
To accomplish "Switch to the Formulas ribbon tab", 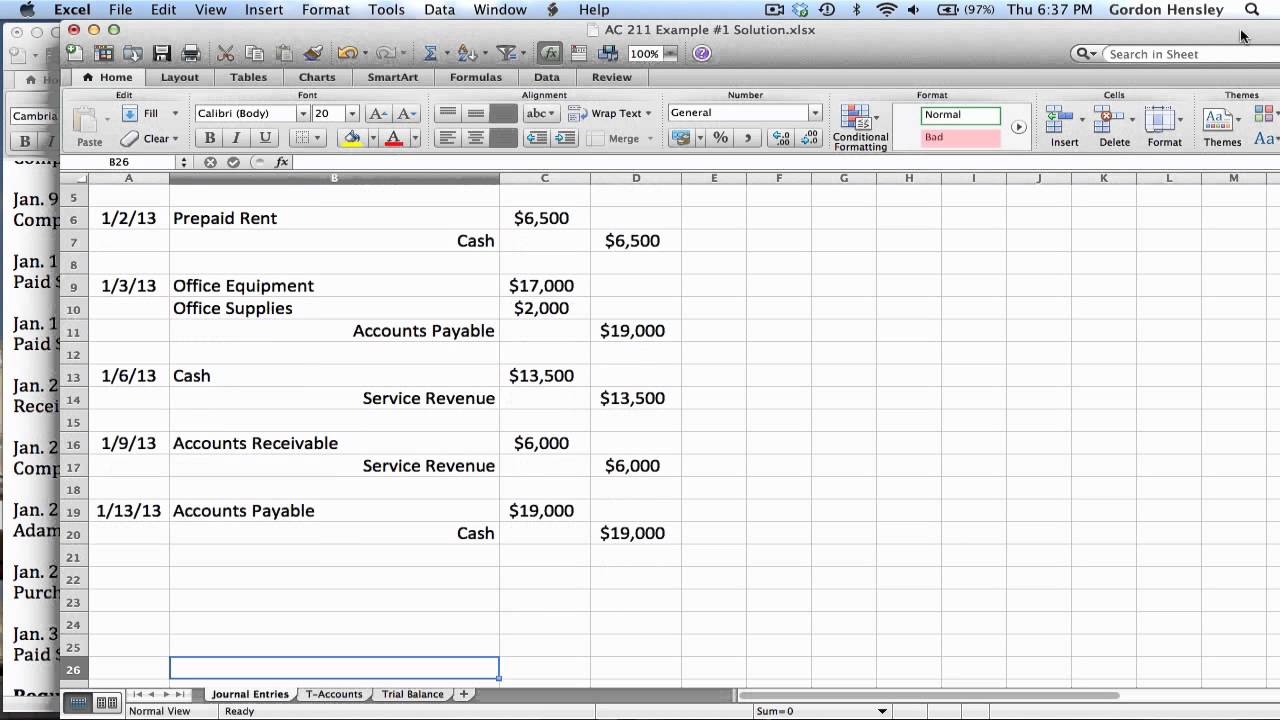I will tap(476, 77).
